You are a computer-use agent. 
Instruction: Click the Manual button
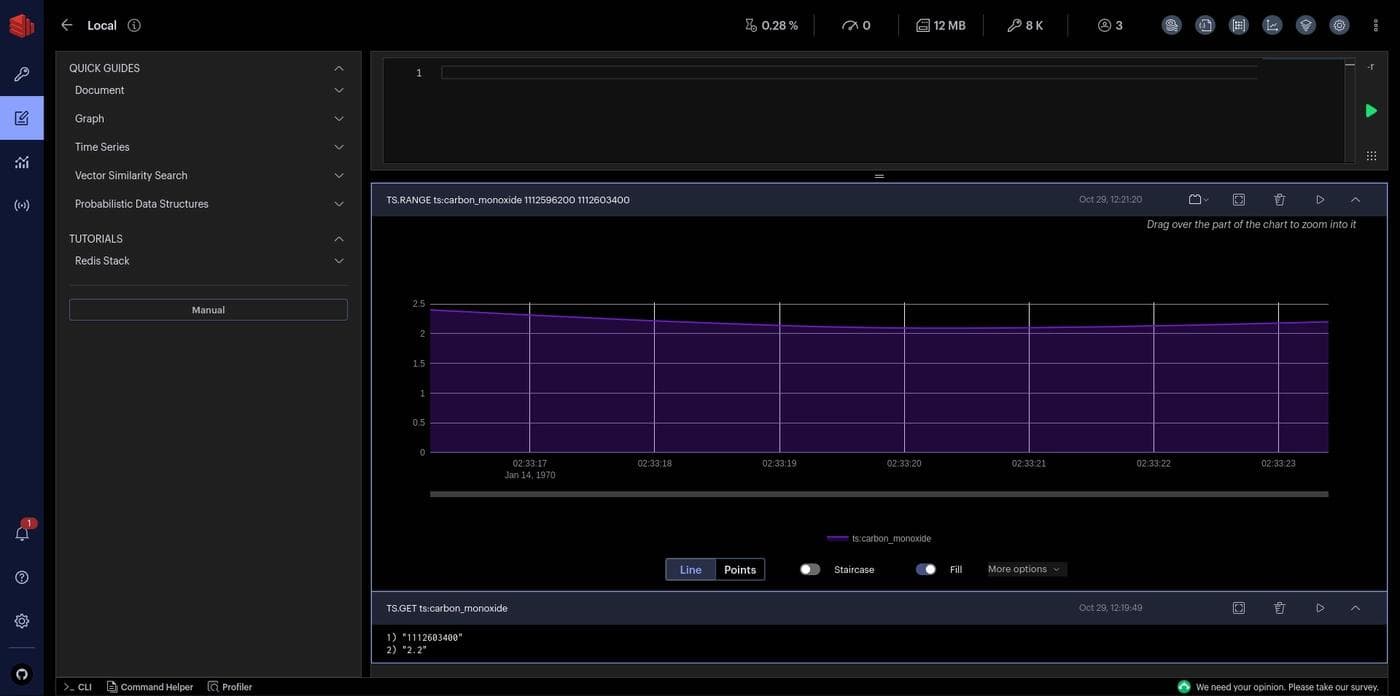pyautogui.click(x=208, y=310)
